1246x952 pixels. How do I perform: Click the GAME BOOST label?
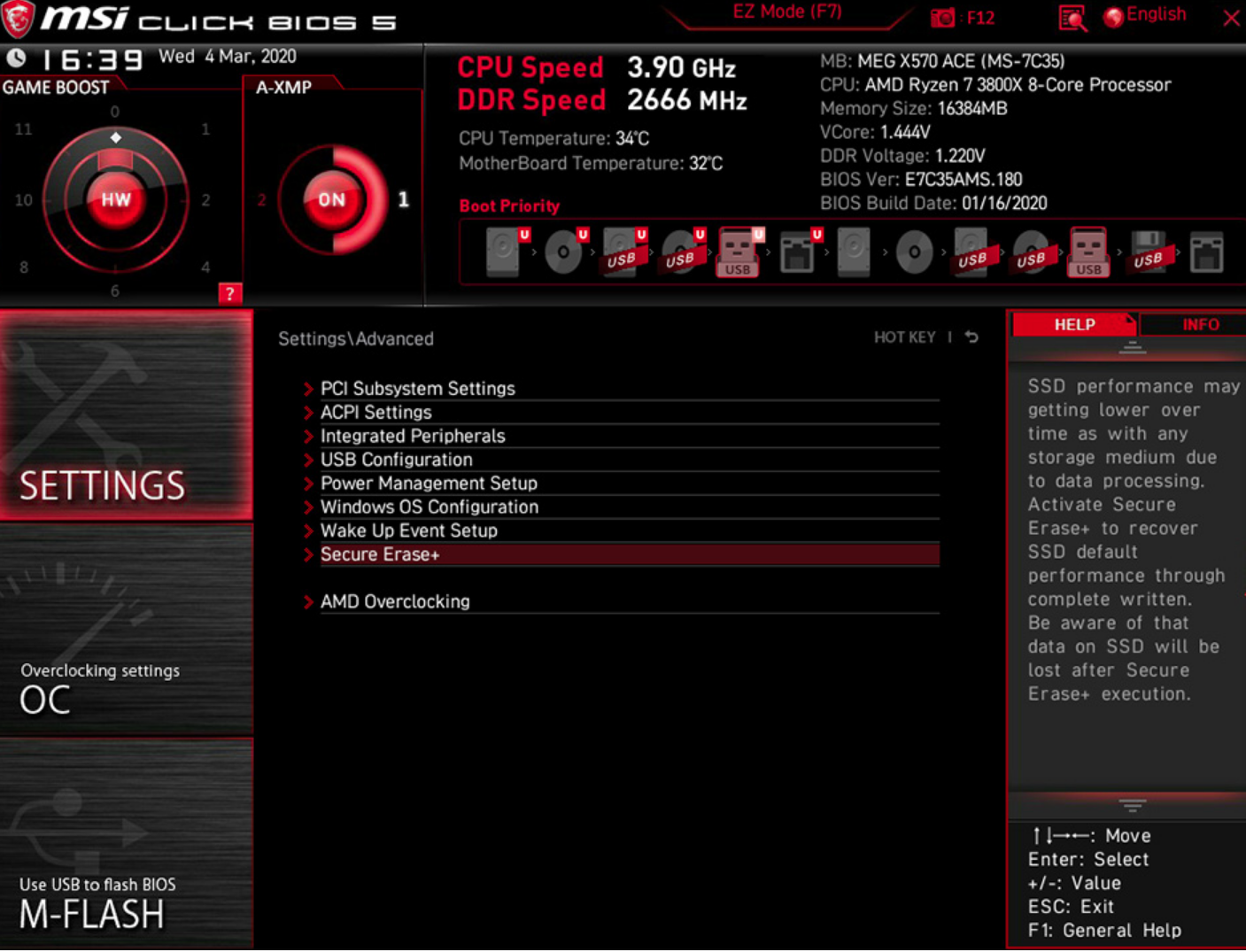(x=56, y=88)
